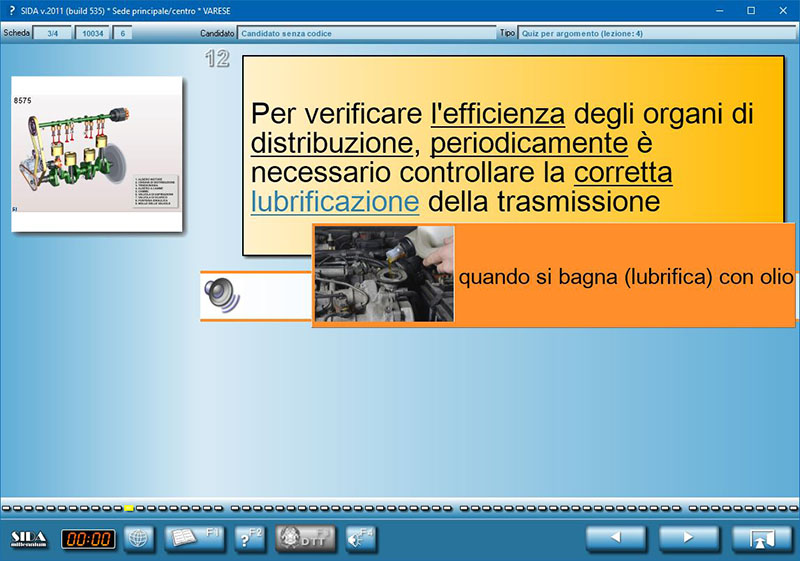This screenshot has height=561, width=800.
Task: Click the 00:00 timer display
Action: [x=88, y=539]
